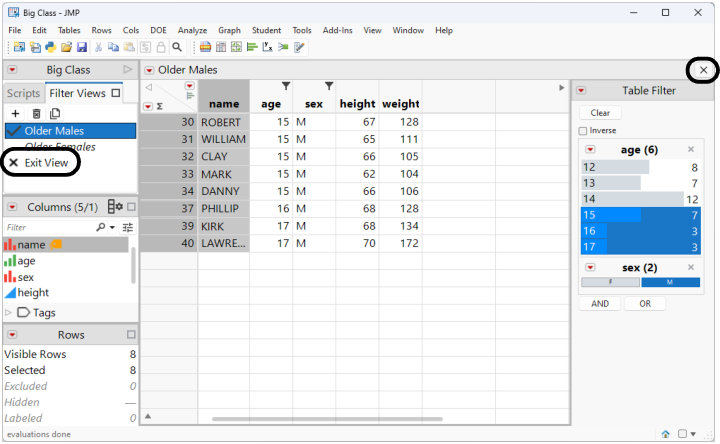Remove the age filter with its X icon
Screen dimensions: 720x444
pos(690,150)
